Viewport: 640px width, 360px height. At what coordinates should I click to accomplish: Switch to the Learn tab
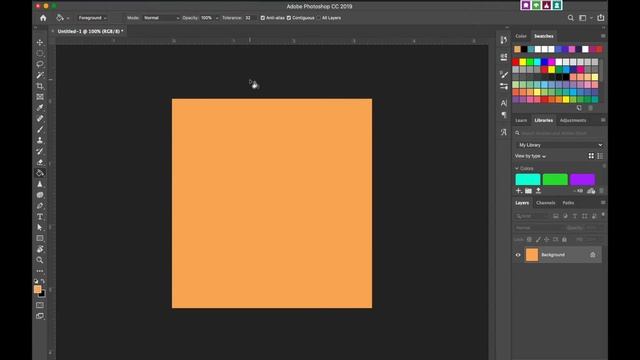coord(521,120)
